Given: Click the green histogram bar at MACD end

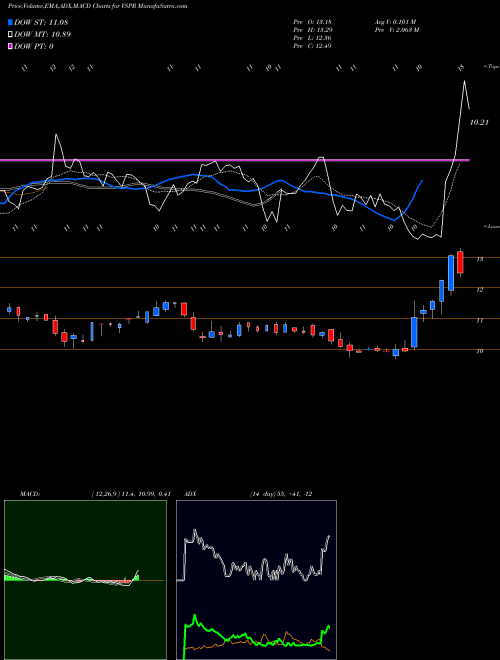Looking at the screenshot, I should 136,577.
